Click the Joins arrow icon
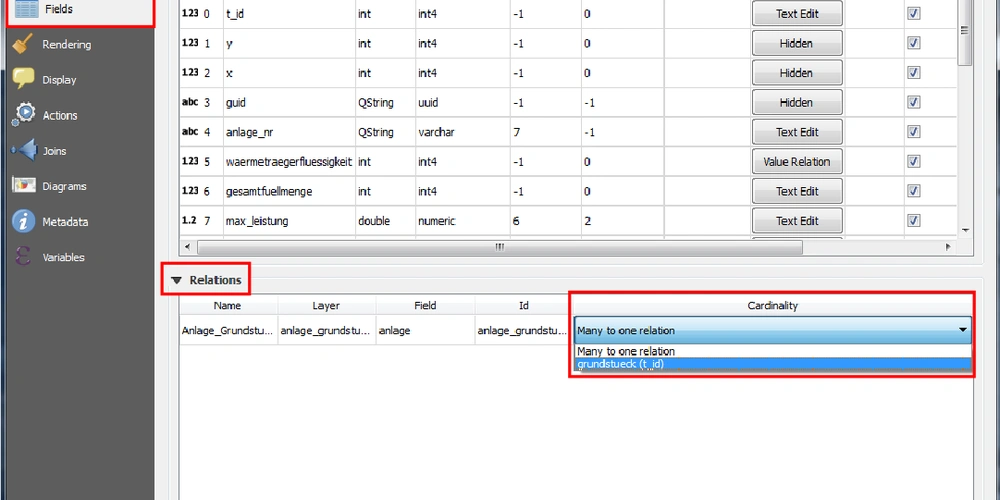The width and height of the screenshot is (1000, 500). [24, 151]
